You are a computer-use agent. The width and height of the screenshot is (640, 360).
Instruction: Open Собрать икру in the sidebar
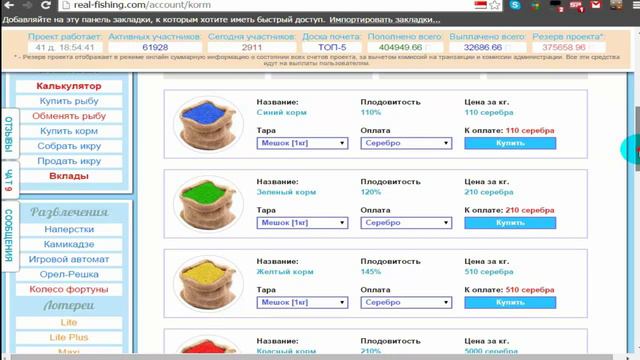click(69, 146)
